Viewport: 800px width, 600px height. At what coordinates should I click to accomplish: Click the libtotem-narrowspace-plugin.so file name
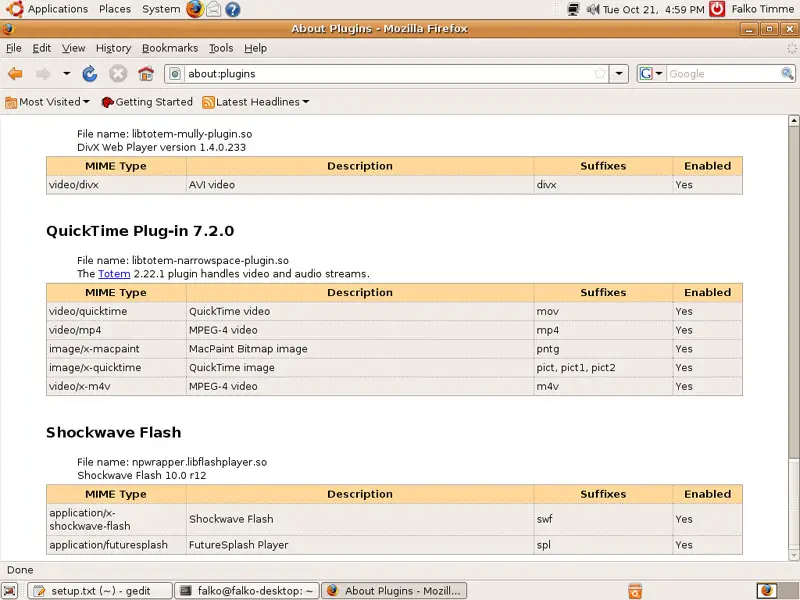click(210, 261)
